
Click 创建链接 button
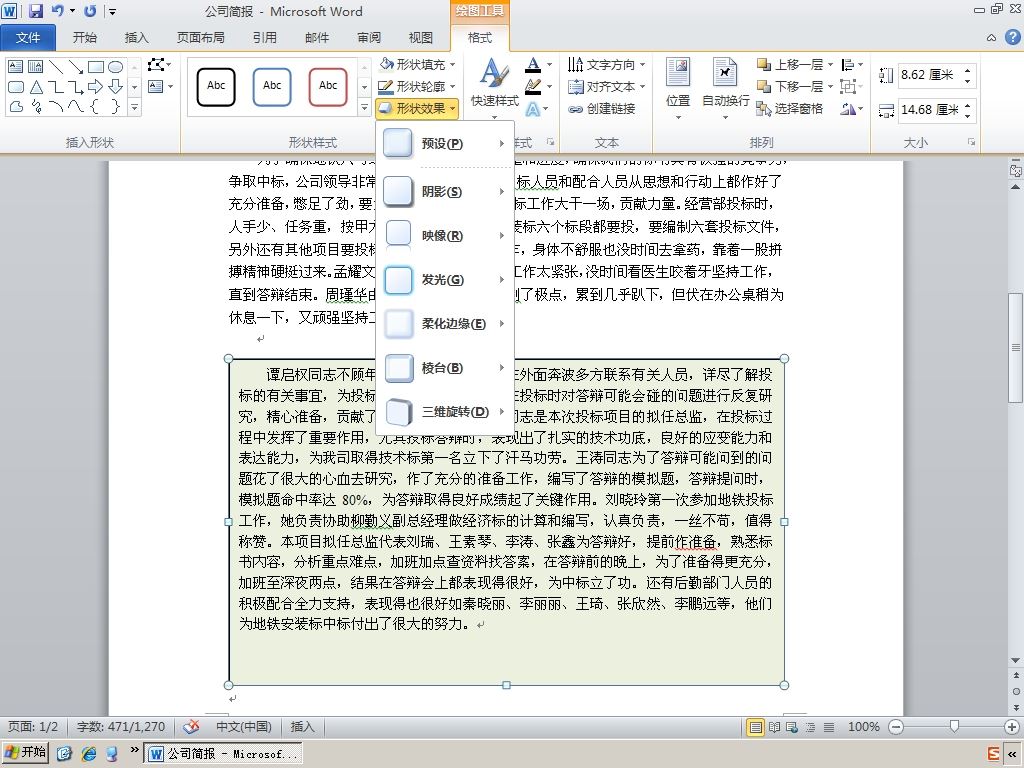click(x=601, y=109)
